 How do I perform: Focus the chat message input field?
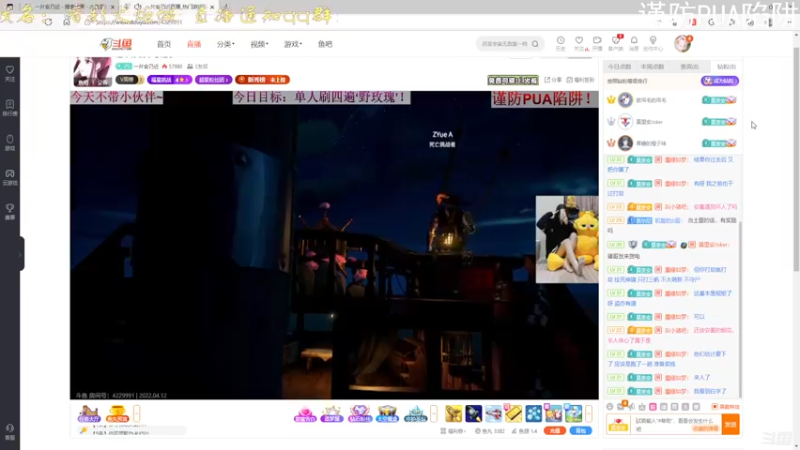click(677, 424)
